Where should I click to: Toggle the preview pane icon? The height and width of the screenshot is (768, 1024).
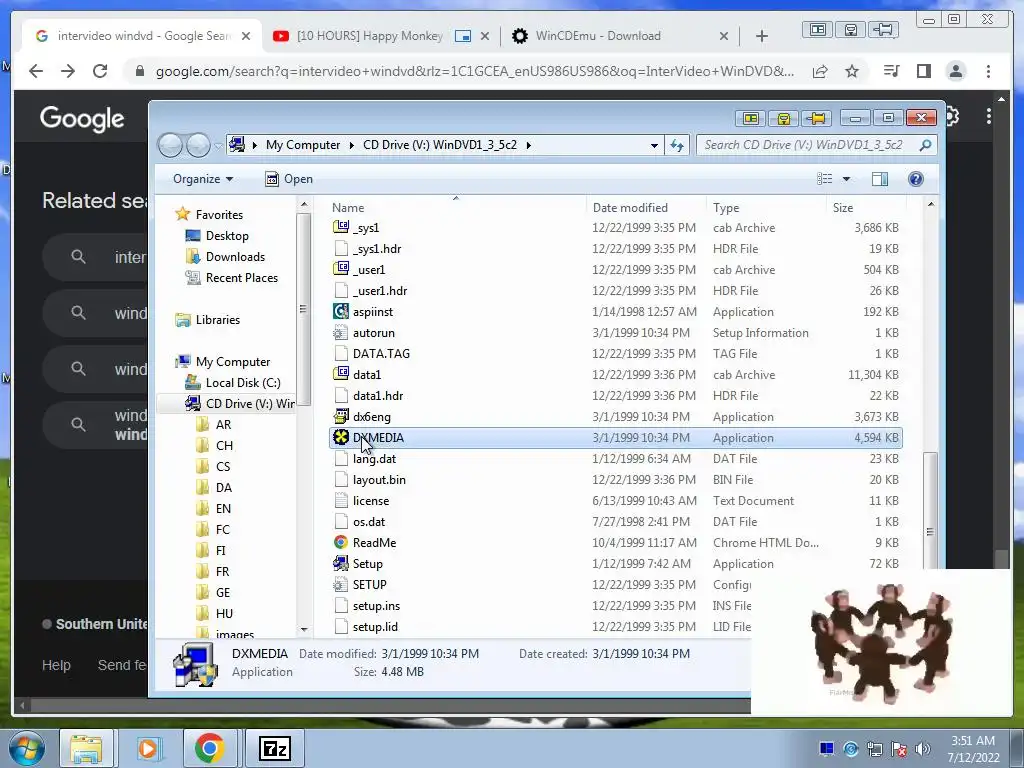tap(880, 179)
